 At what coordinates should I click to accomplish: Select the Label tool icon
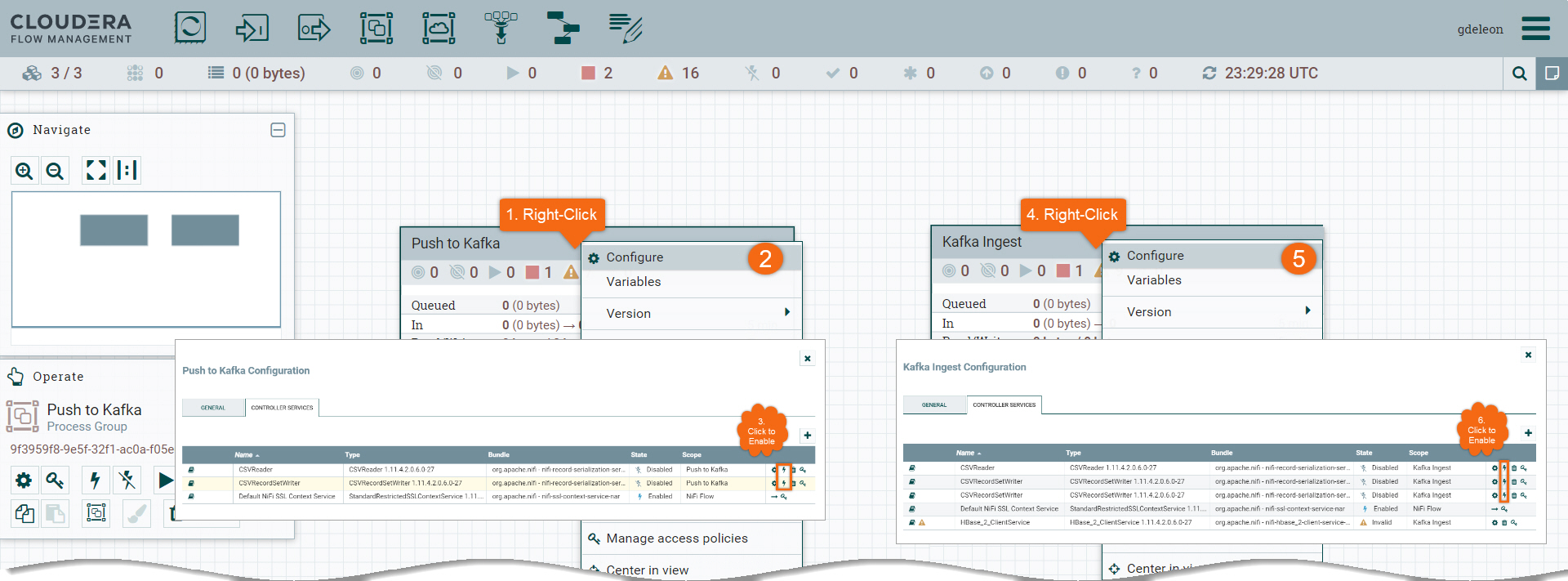point(626,28)
